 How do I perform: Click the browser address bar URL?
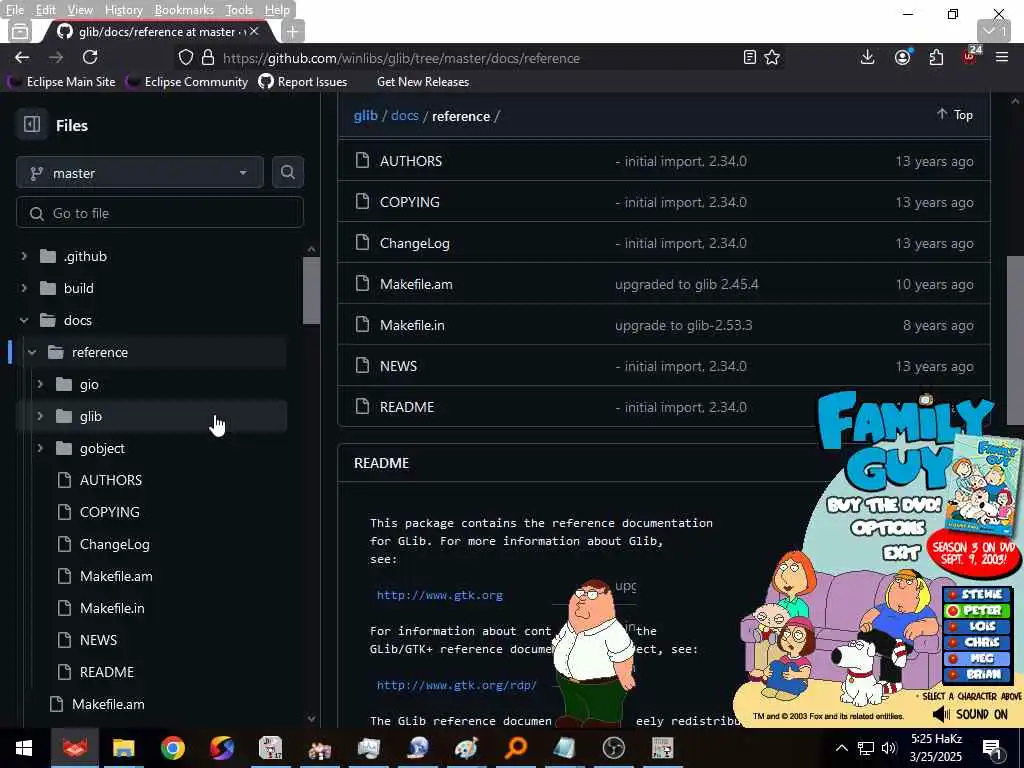[401, 58]
